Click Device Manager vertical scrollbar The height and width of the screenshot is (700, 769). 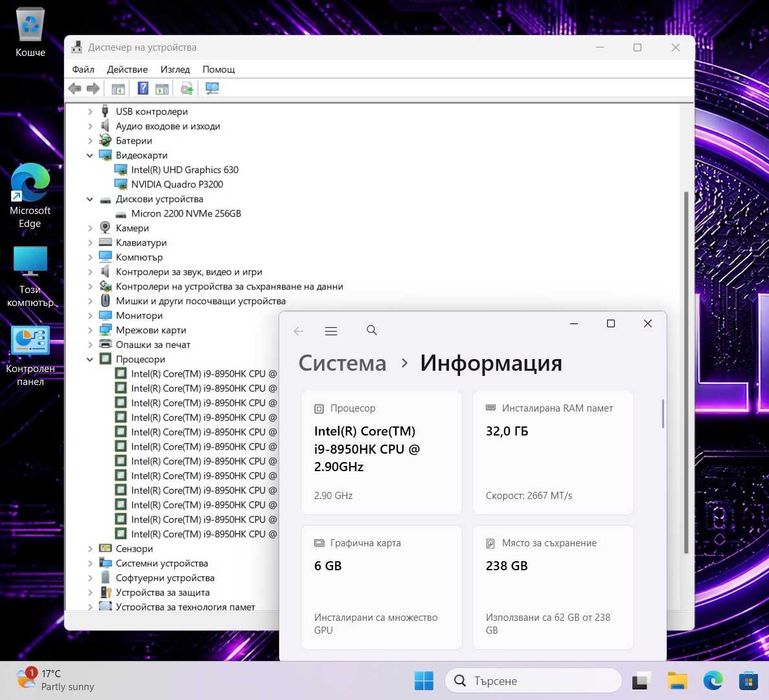[x=686, y=373]
